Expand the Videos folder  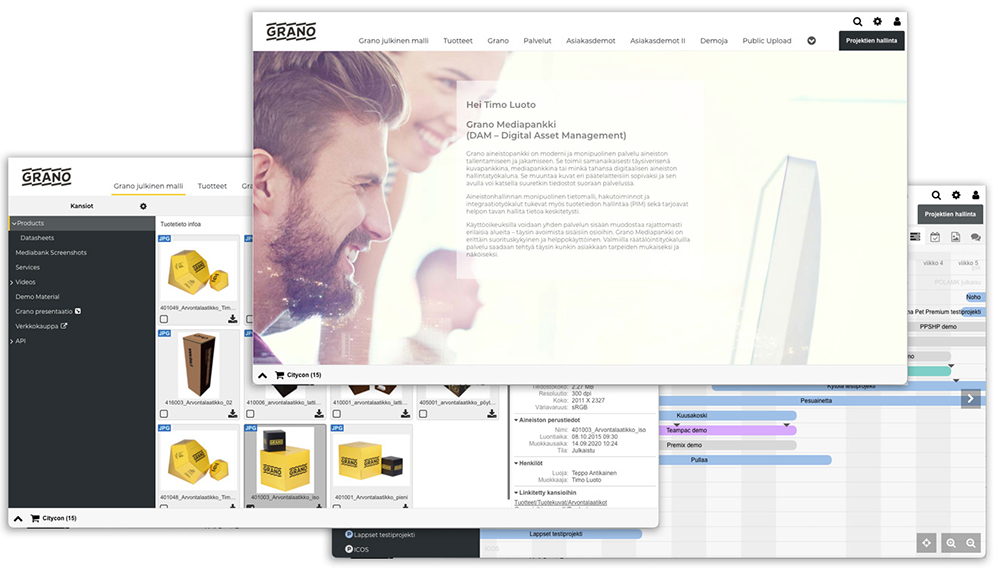tap(12, 282)
